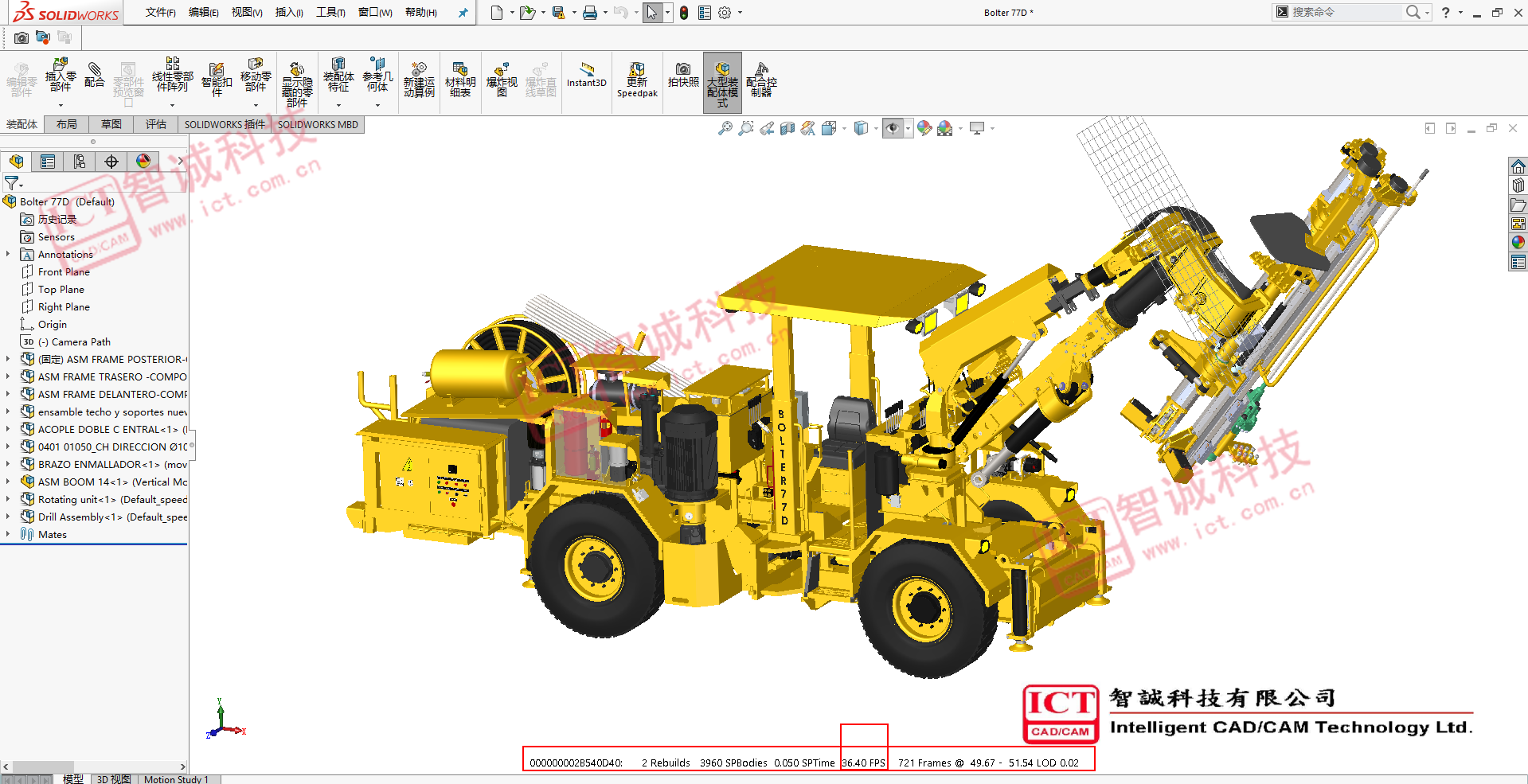Click Edit Appearance color ball icon
The image size is (1528, 784).
(924, 128)
